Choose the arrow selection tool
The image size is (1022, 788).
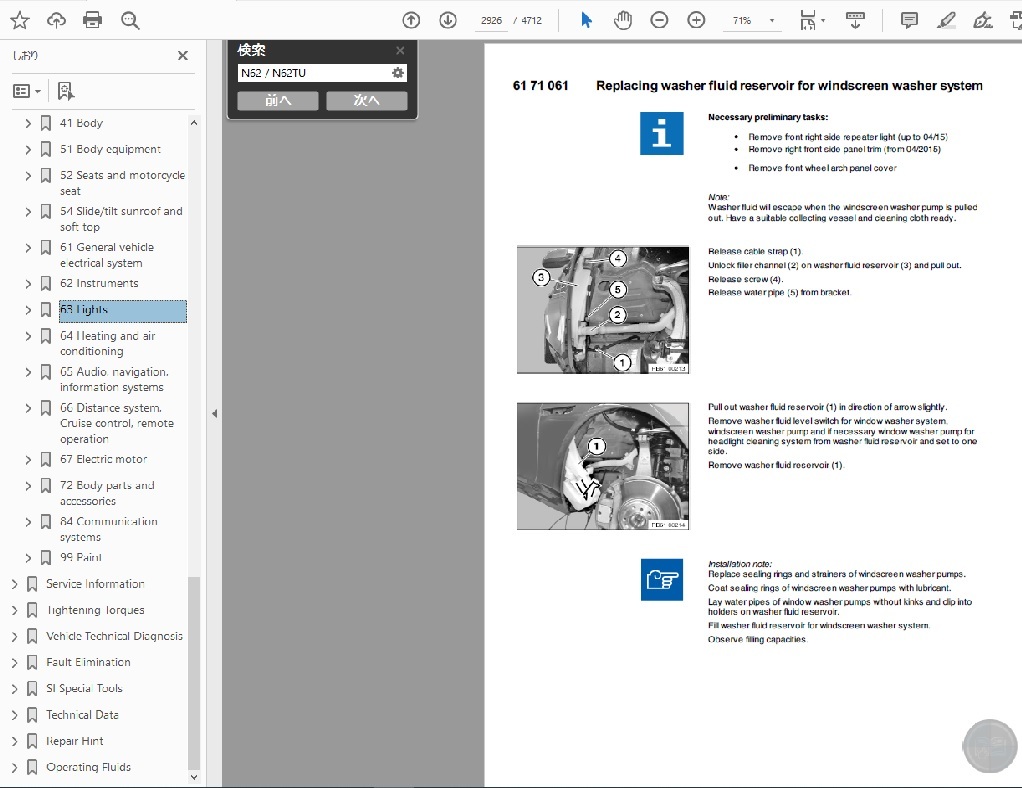tap(586, 20)
